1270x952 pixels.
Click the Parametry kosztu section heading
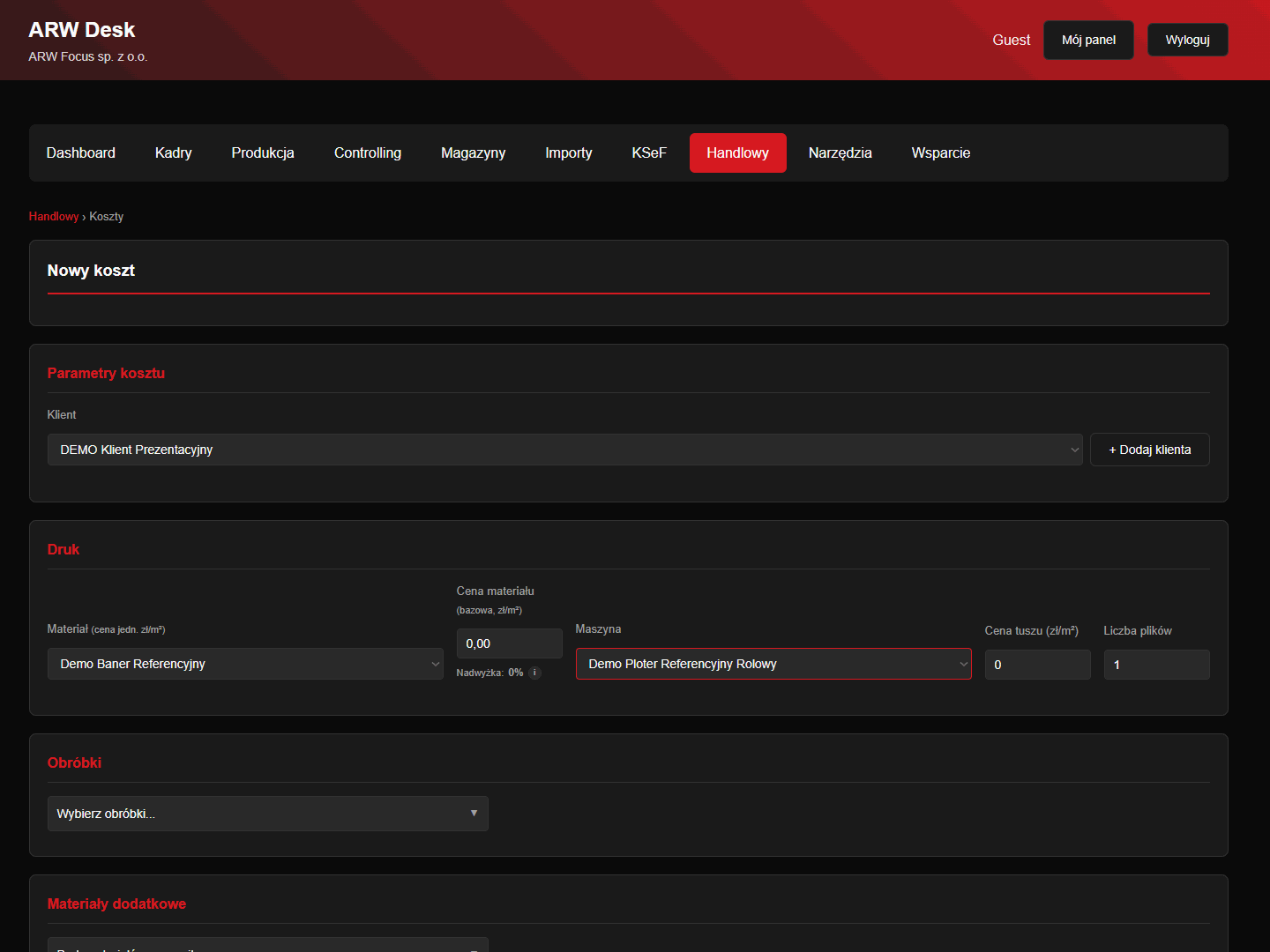(106, 373)
